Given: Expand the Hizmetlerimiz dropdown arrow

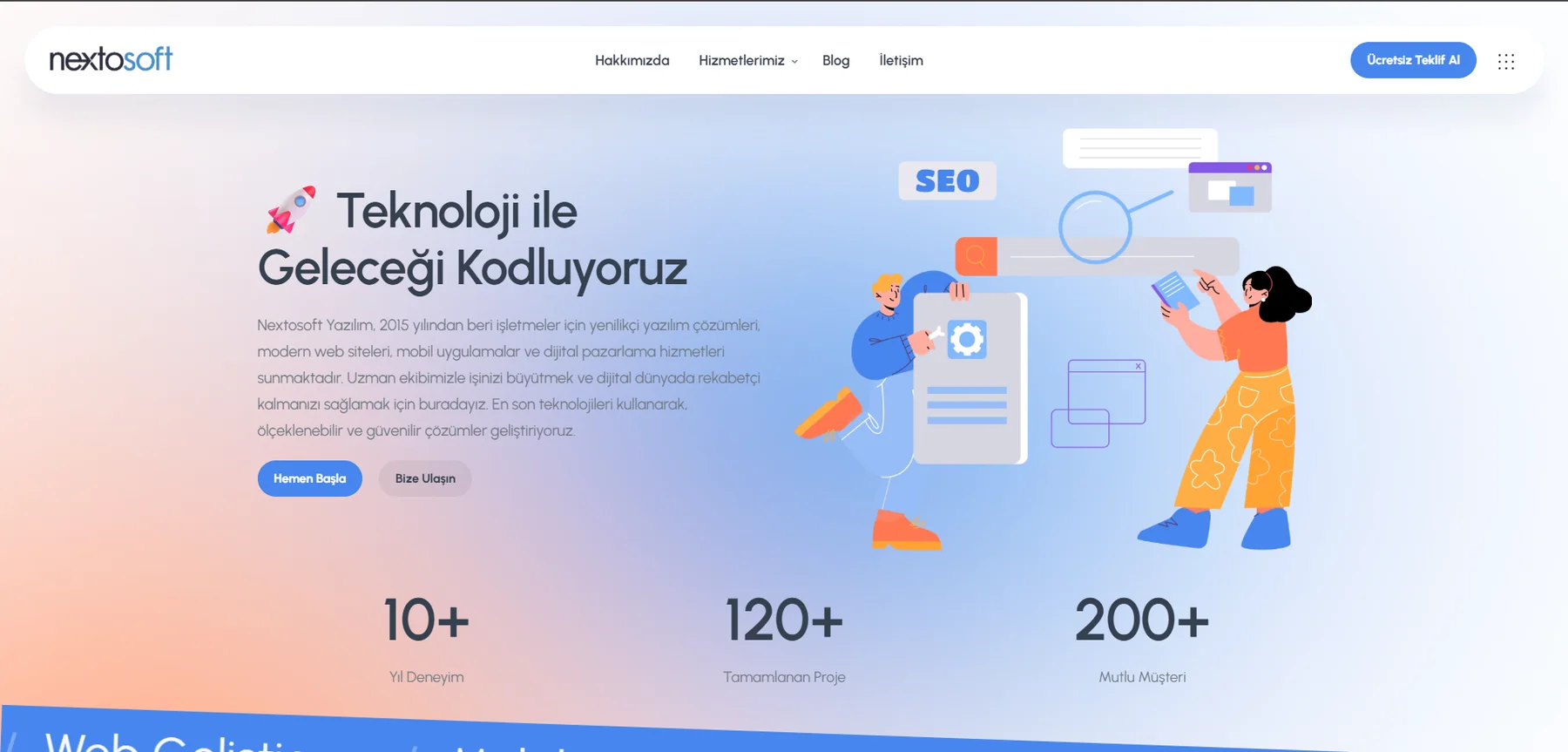Looking at the screenshot, I should tap(794, 61).
